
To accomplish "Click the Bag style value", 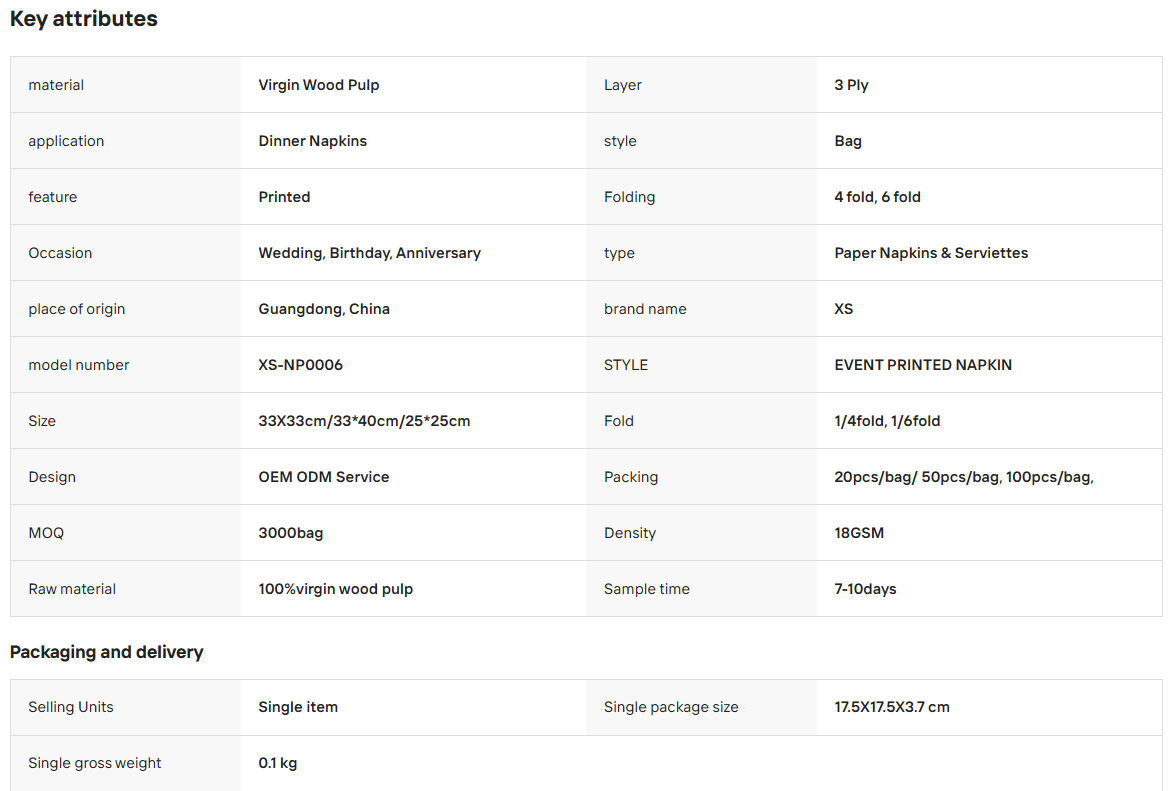I will coord(848,141).
